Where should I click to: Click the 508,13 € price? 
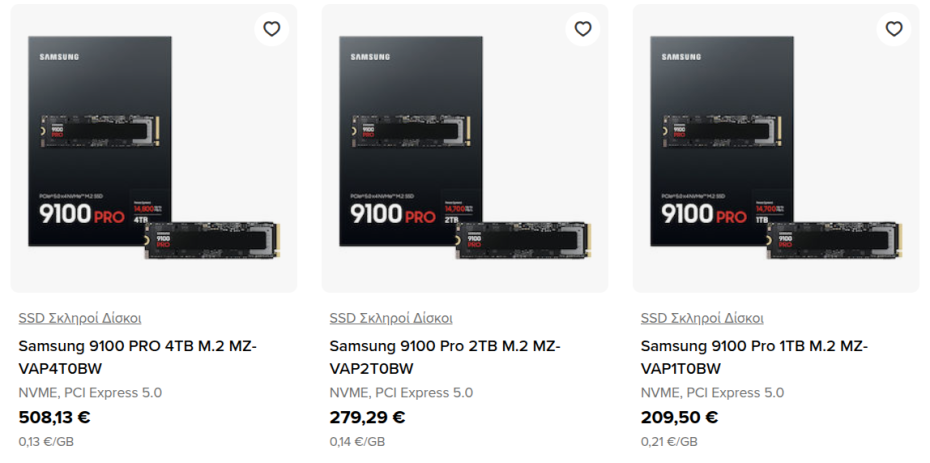(x=55, y=418)
